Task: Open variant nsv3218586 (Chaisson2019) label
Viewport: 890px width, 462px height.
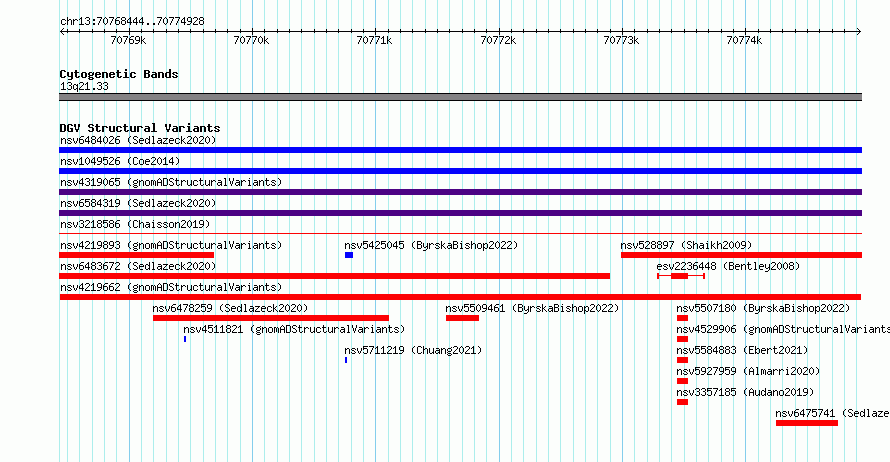Action: point(135,224)
